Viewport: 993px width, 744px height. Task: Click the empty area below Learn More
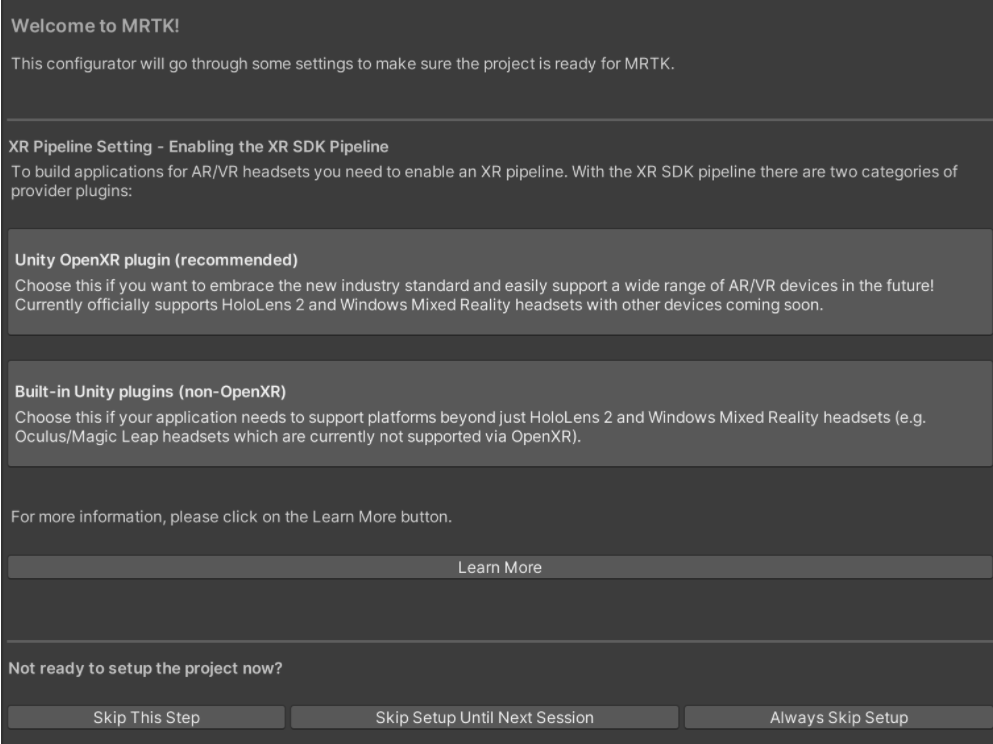[x=496, y=608]
